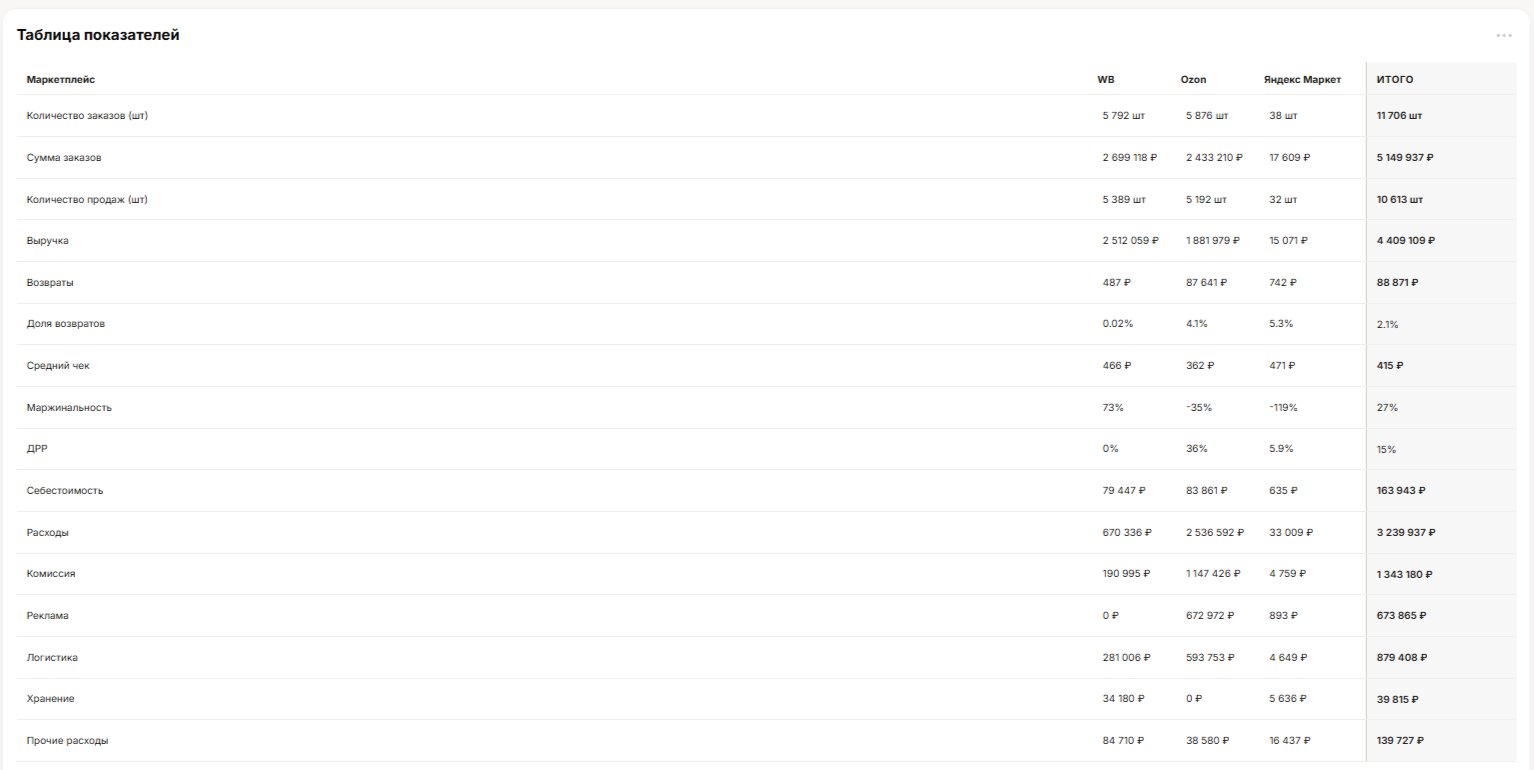Viewport: 1534px width, 770px height.
Task: Select the Количество заказов (шт) row
Action: point(766,116)
